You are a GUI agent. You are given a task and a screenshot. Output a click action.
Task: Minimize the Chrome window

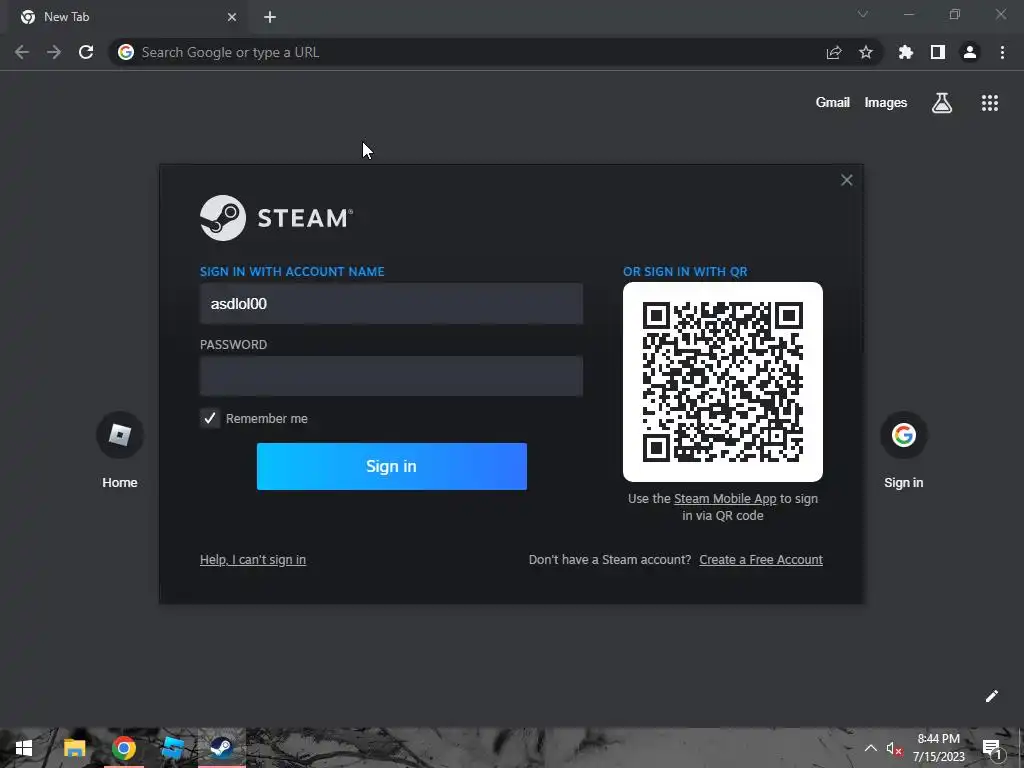click(x=908, y=14)
